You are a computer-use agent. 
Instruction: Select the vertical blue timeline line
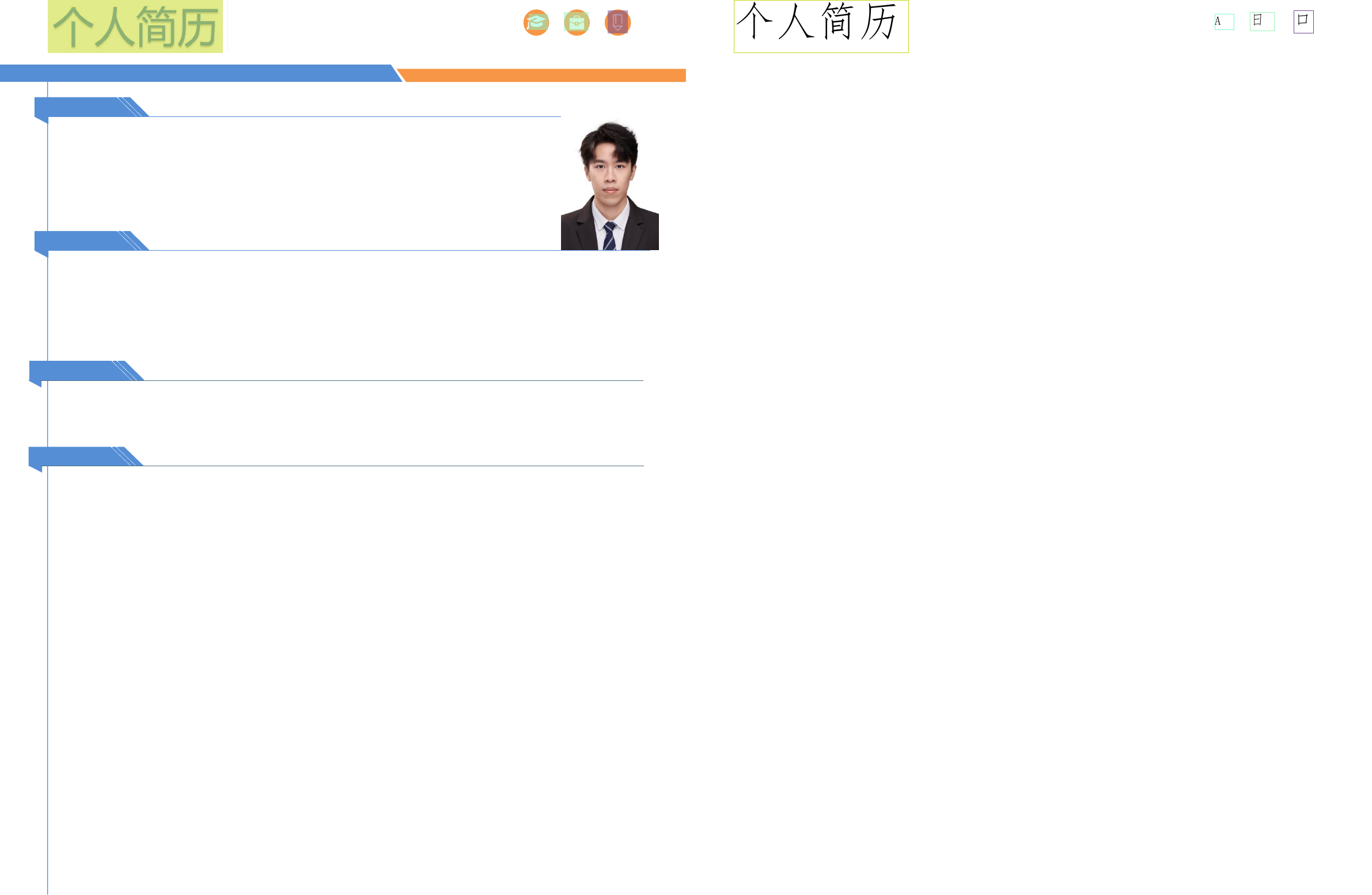[47, 635]
